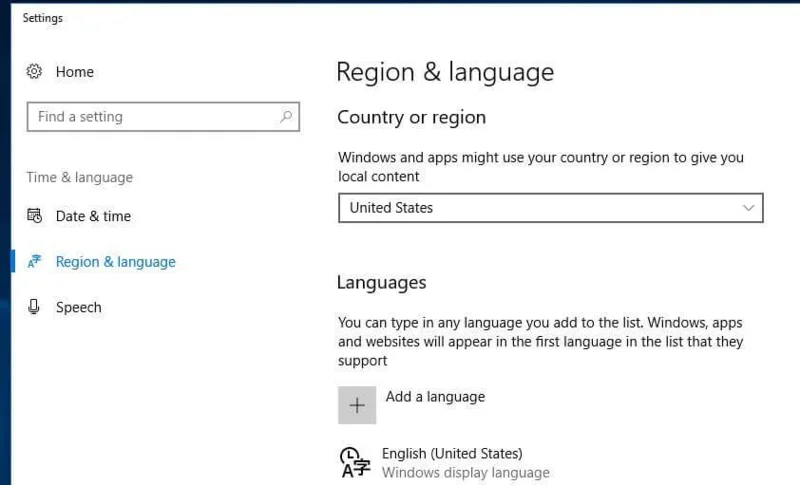Image resolution: width=800 pixels, height=485 pixels.
Task: Open the United States country dropdown
Action: [551, 208]
